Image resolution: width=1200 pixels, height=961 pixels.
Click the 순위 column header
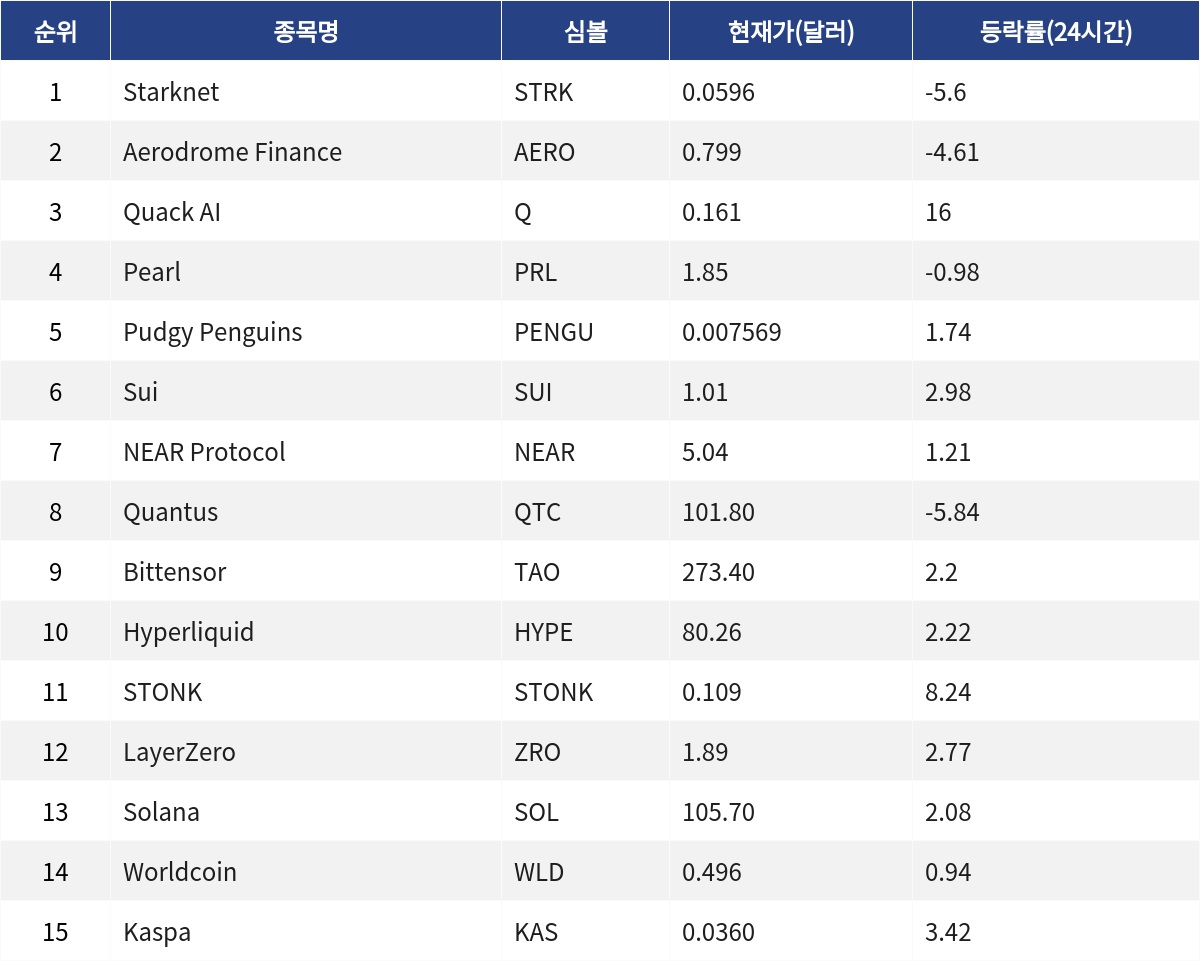[55, 31]
